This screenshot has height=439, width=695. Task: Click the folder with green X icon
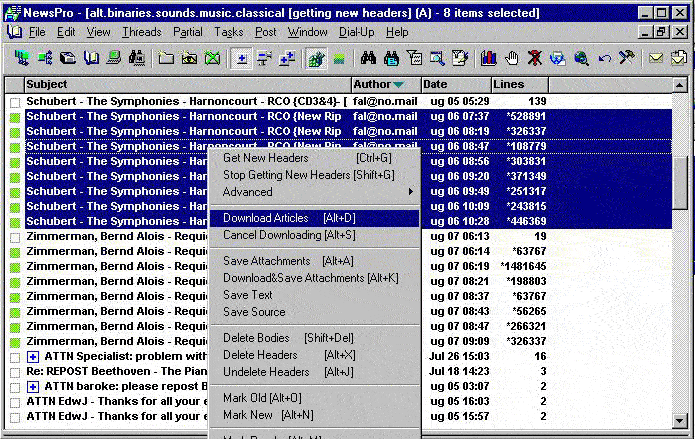212,58
